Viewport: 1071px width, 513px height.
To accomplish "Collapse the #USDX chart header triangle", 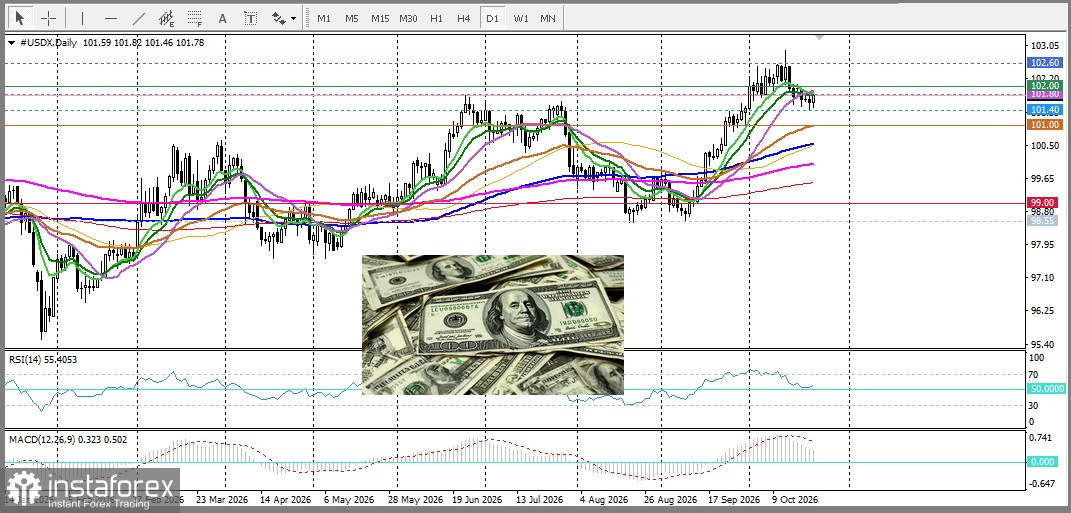I will click(11, 42).
